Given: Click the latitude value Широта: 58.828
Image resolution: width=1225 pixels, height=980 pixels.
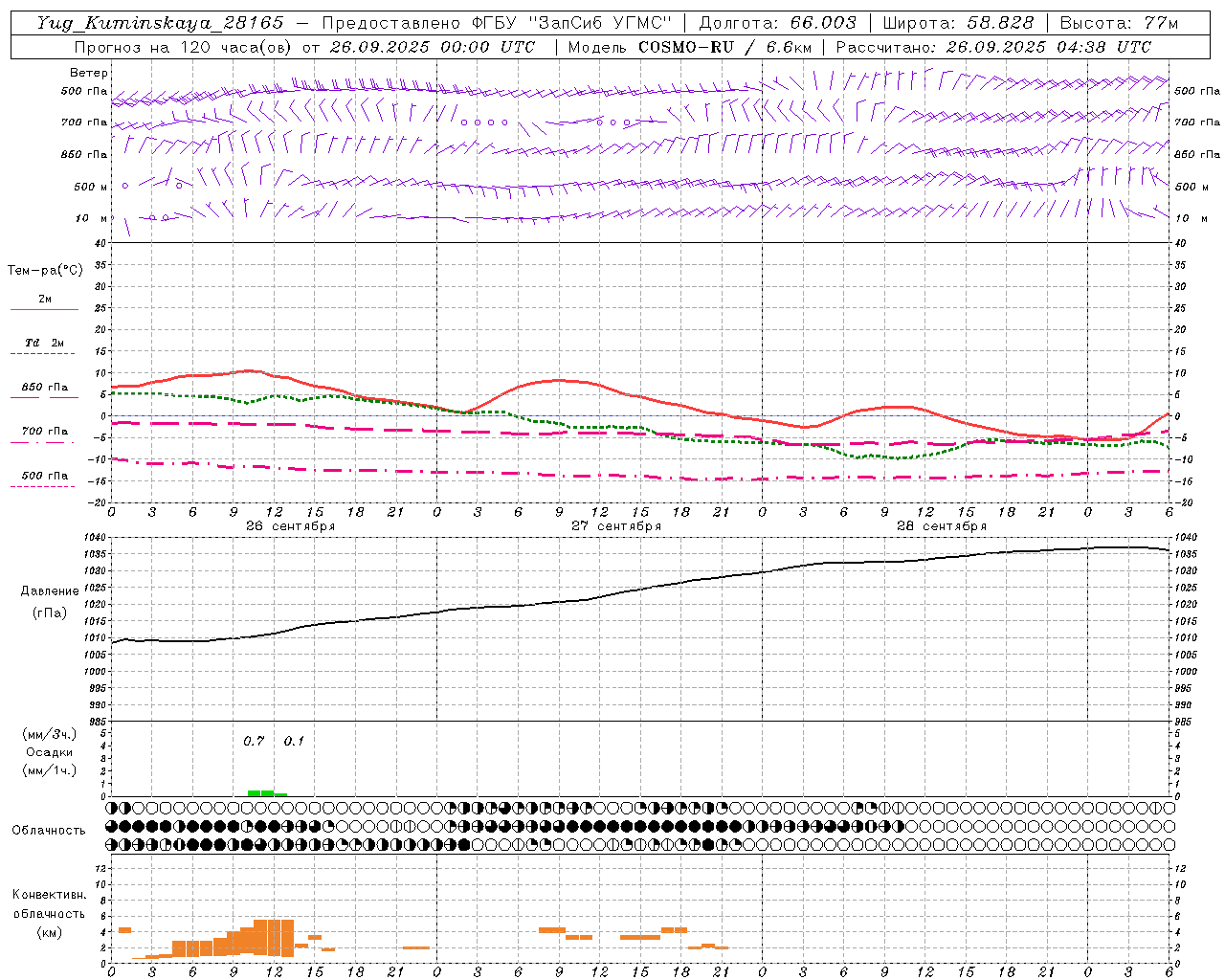Looking at the screenshot, I should pyautogui.click(x=958, y=23).
